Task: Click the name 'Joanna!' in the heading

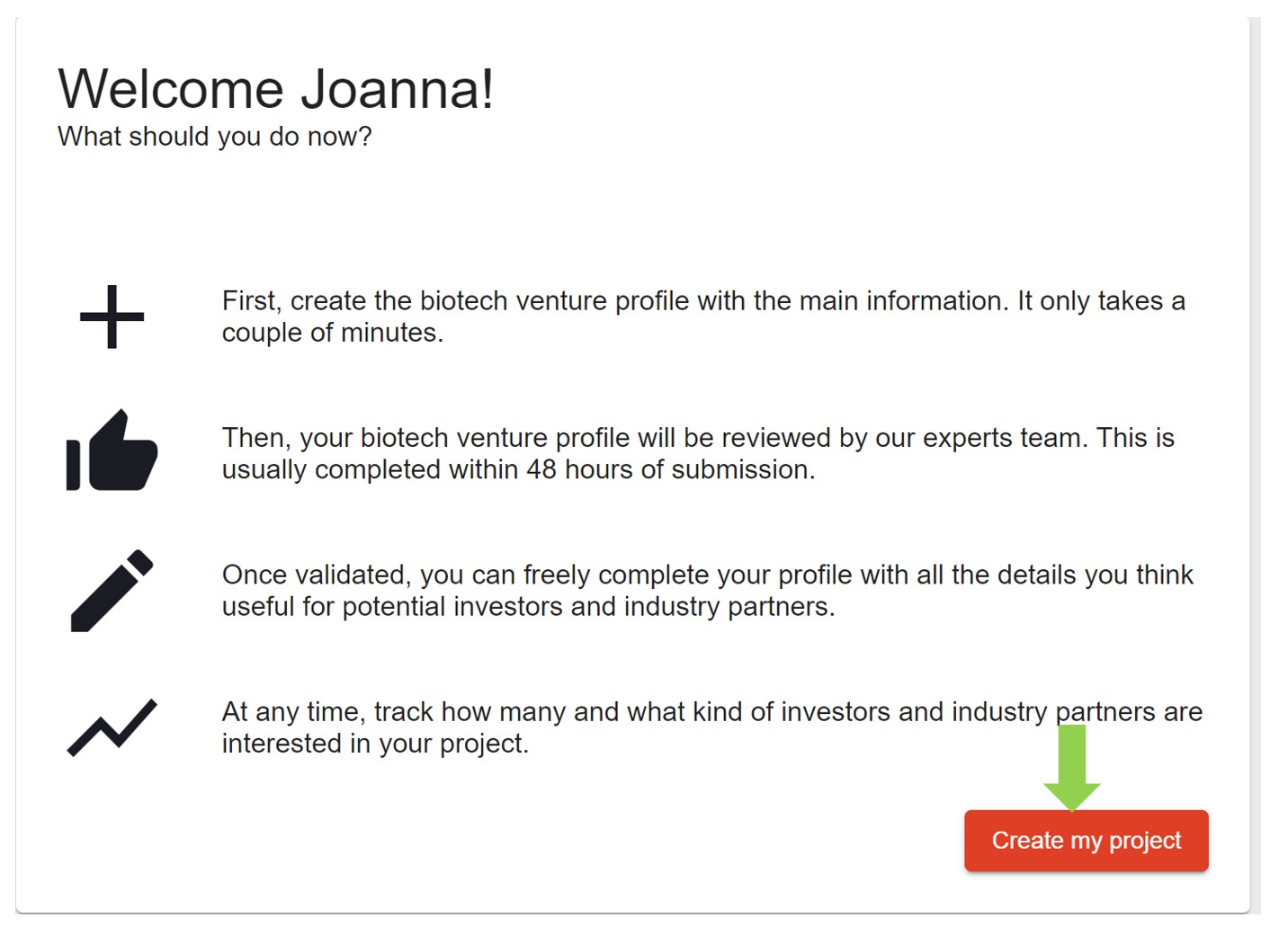Action: click(397, 89)
